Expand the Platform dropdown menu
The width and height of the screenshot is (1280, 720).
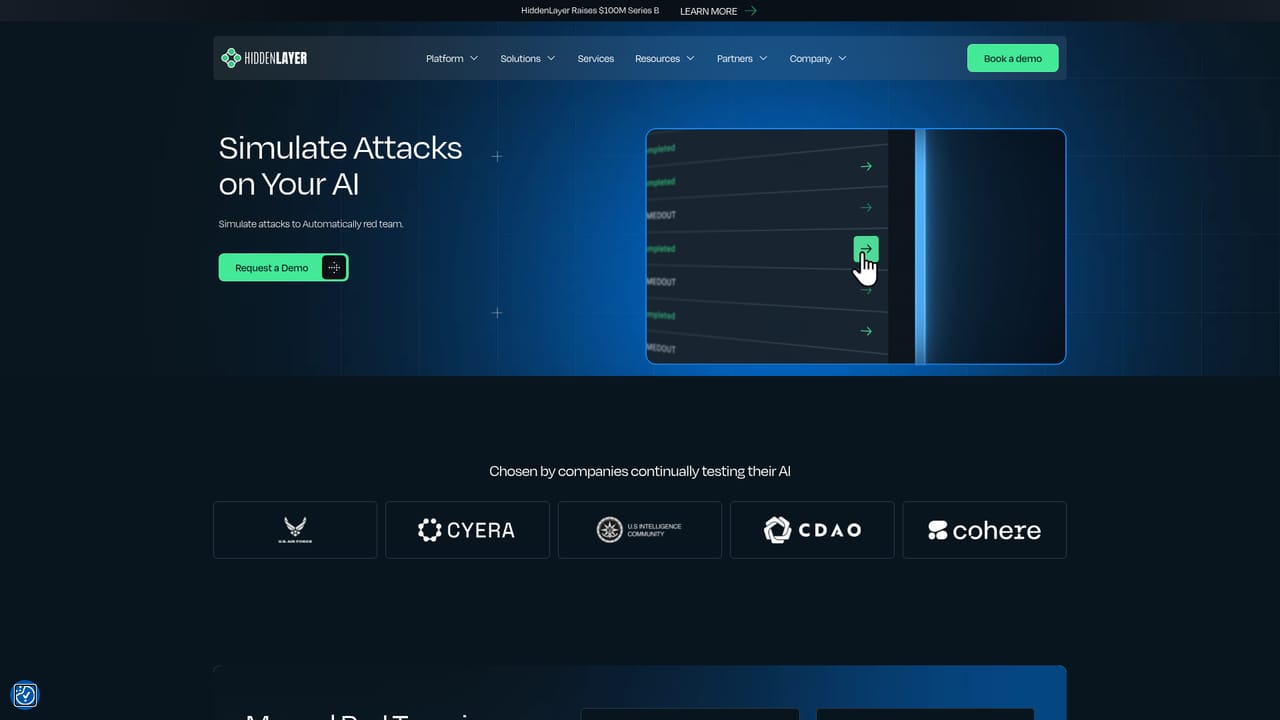point(452,59)
